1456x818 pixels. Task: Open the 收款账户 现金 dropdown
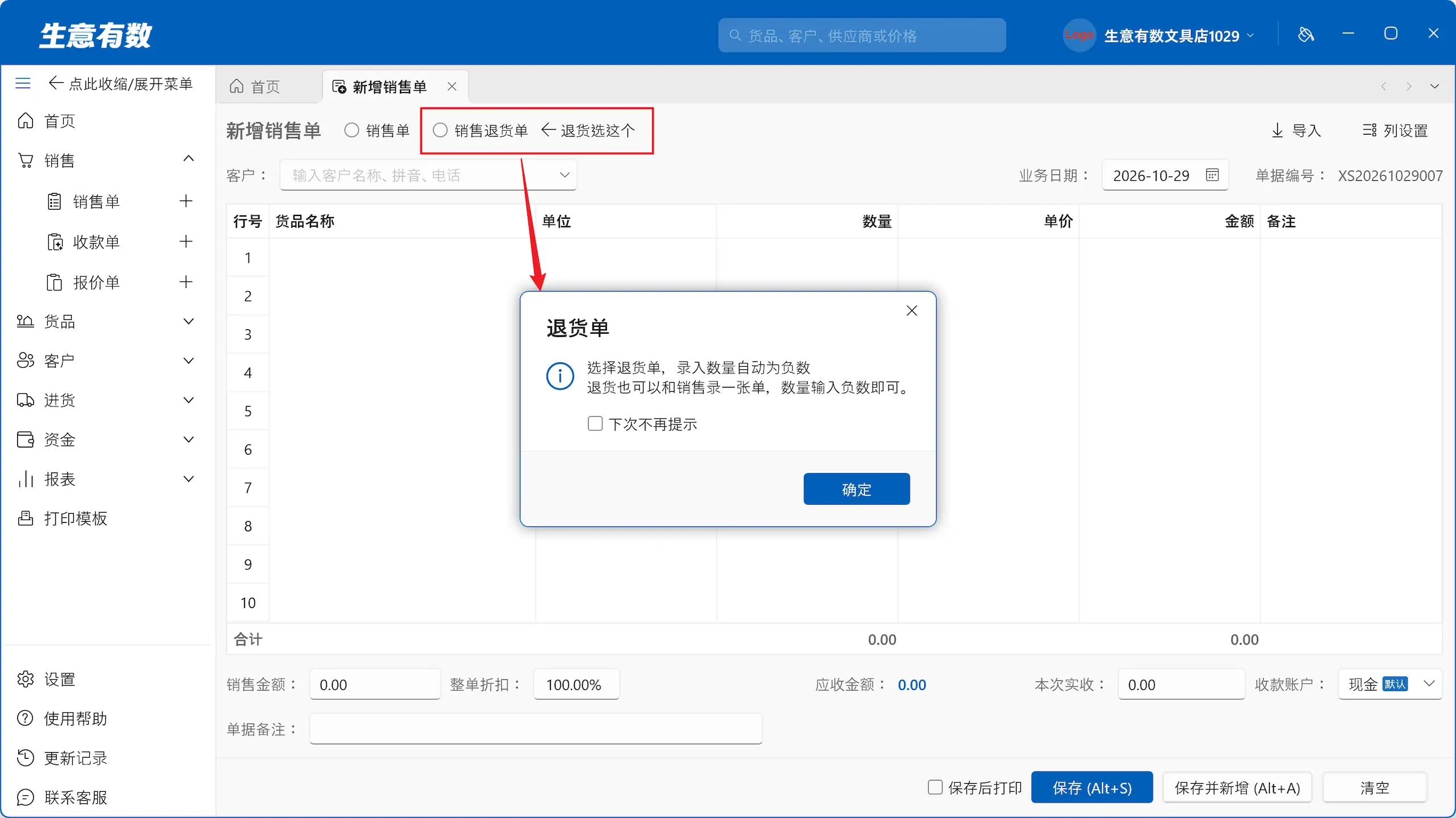1429,683
